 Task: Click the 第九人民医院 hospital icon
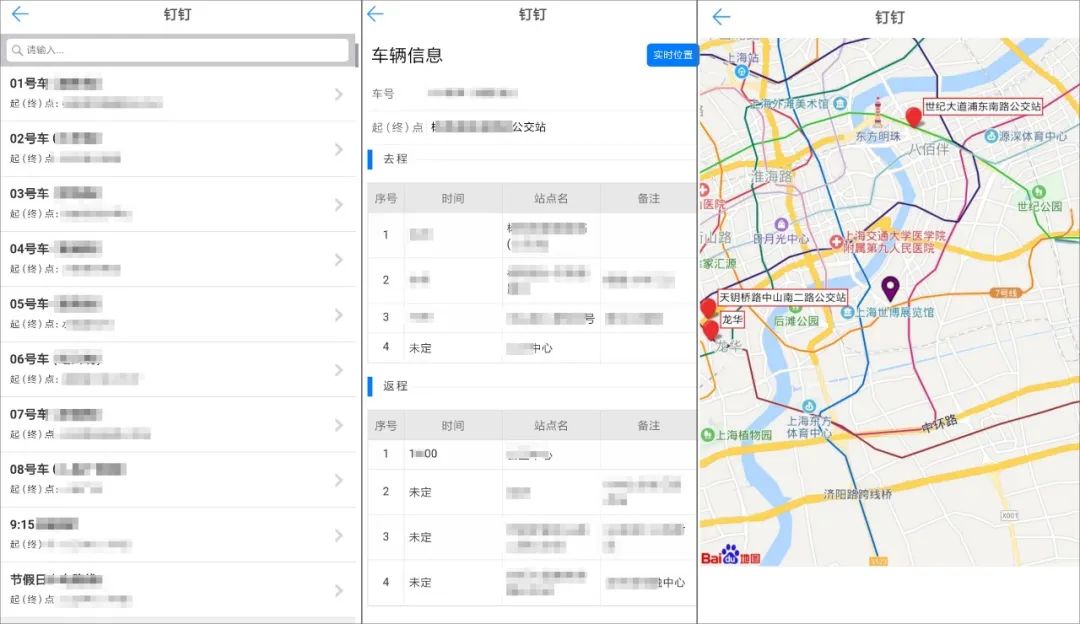(836, 242)
